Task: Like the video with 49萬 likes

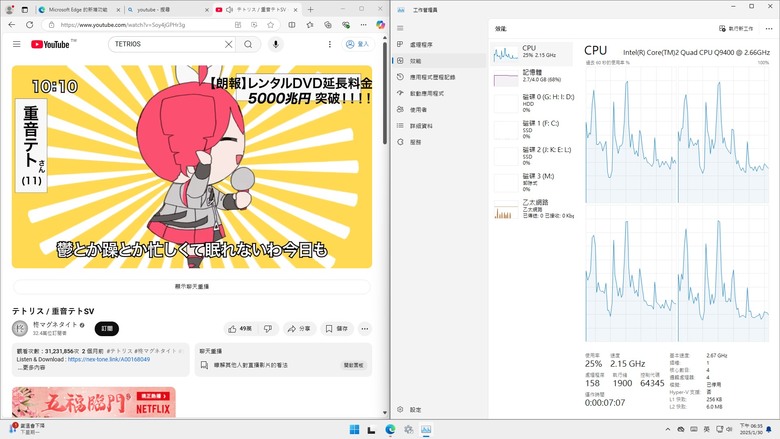Action: (x=240, y=329)
